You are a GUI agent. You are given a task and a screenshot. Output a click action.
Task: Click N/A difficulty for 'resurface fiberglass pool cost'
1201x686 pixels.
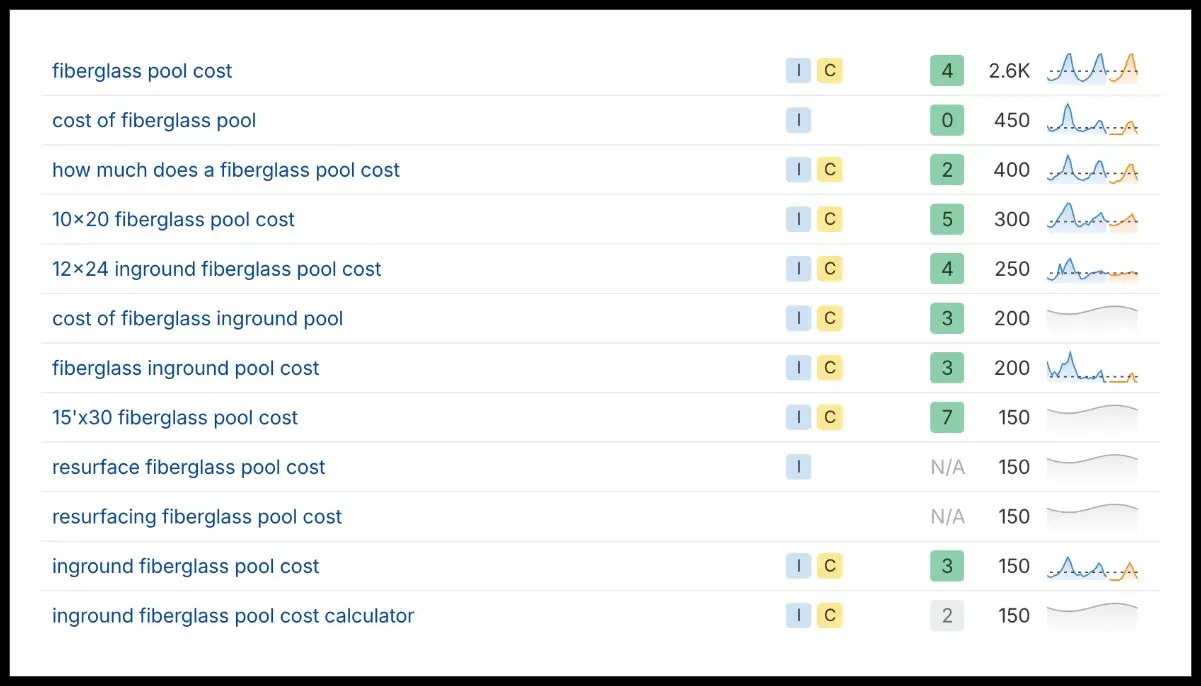tap(946, 467)
